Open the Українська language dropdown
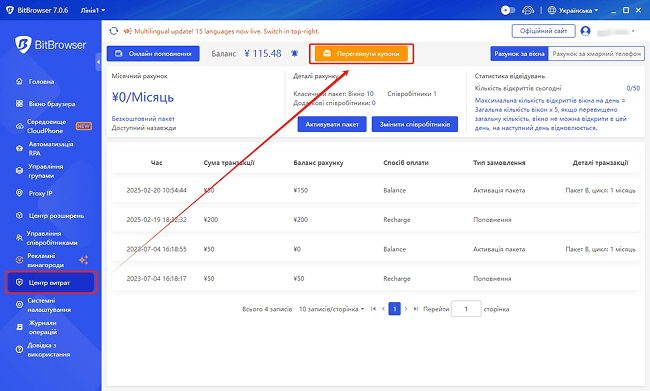The image size is (650, 391). (573, 10)
